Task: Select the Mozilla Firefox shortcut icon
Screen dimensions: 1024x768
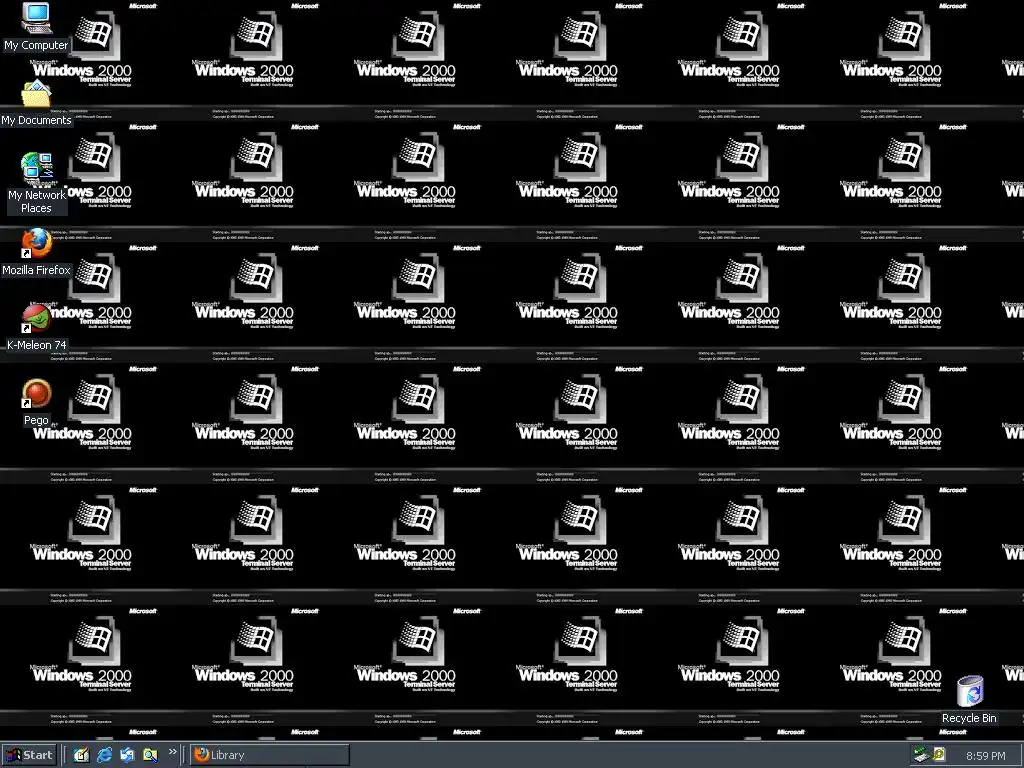Action: [36, 244]
